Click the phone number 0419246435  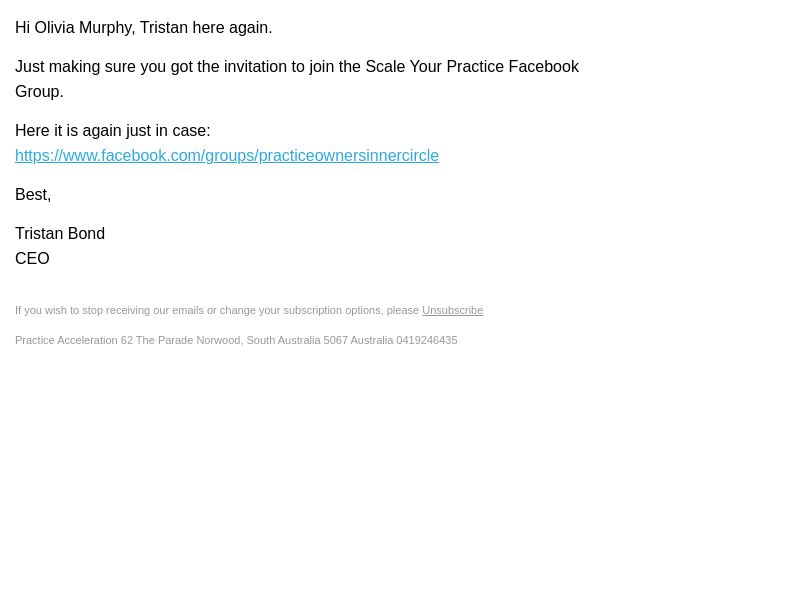click(427, 340)
